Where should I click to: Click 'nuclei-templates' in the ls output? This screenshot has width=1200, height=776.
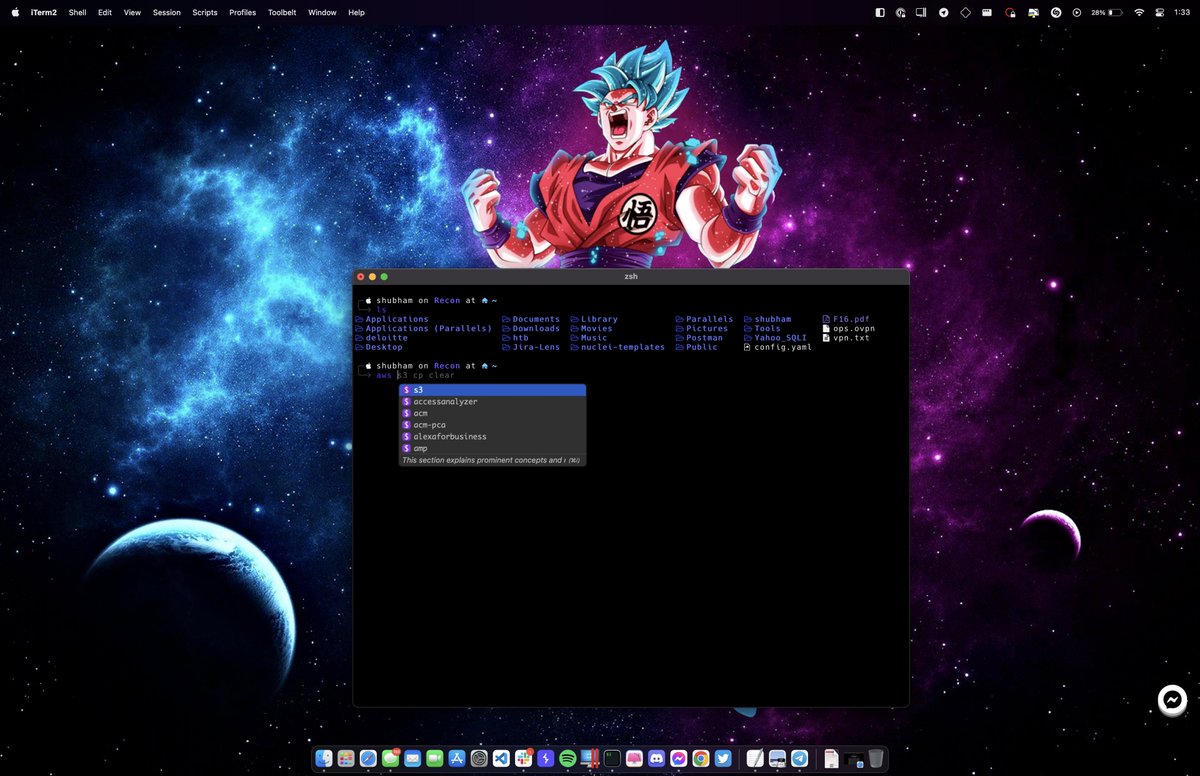click(x=623, y=347)
